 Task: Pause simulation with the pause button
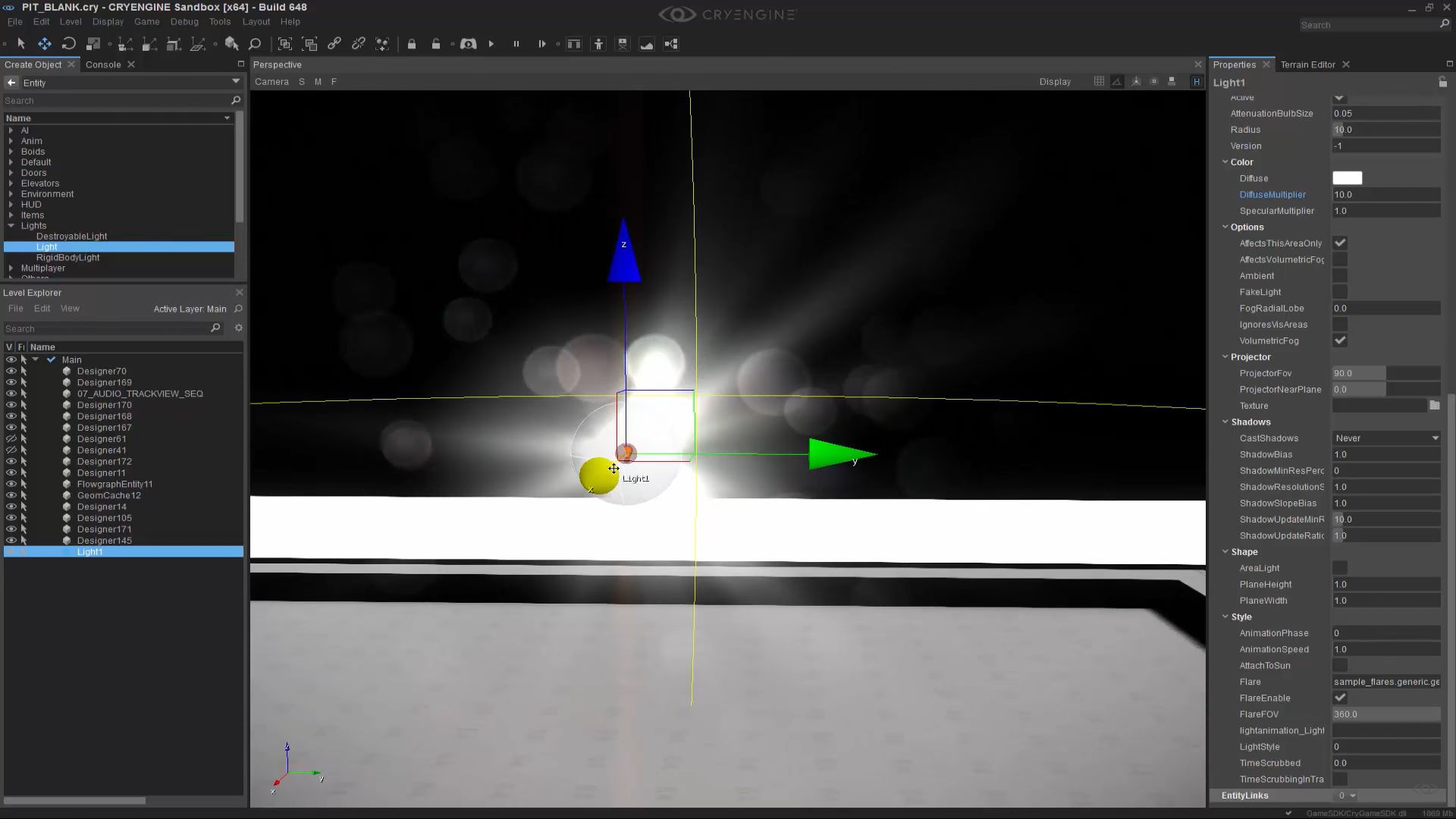click(x=516, y=44)
